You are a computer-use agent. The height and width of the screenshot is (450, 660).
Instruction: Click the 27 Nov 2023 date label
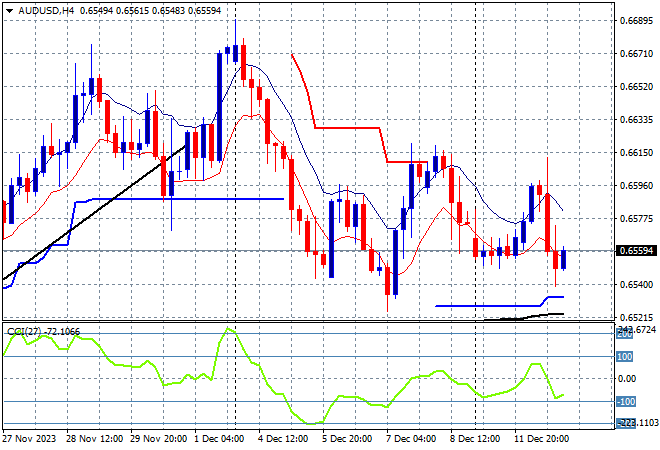point(31,438)
